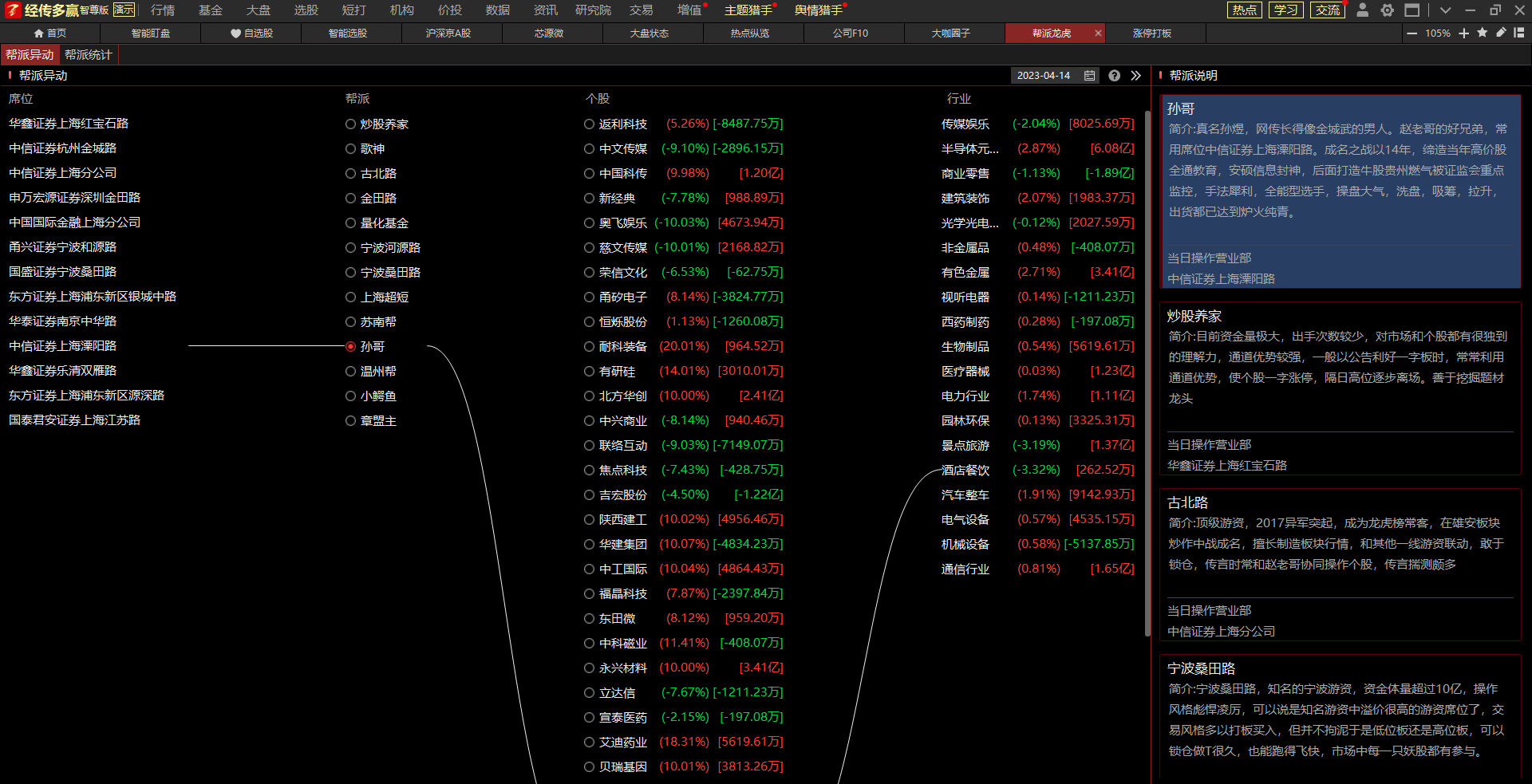
Task: Select the 量化基金 radio button
Action: (x=350, y=223)
